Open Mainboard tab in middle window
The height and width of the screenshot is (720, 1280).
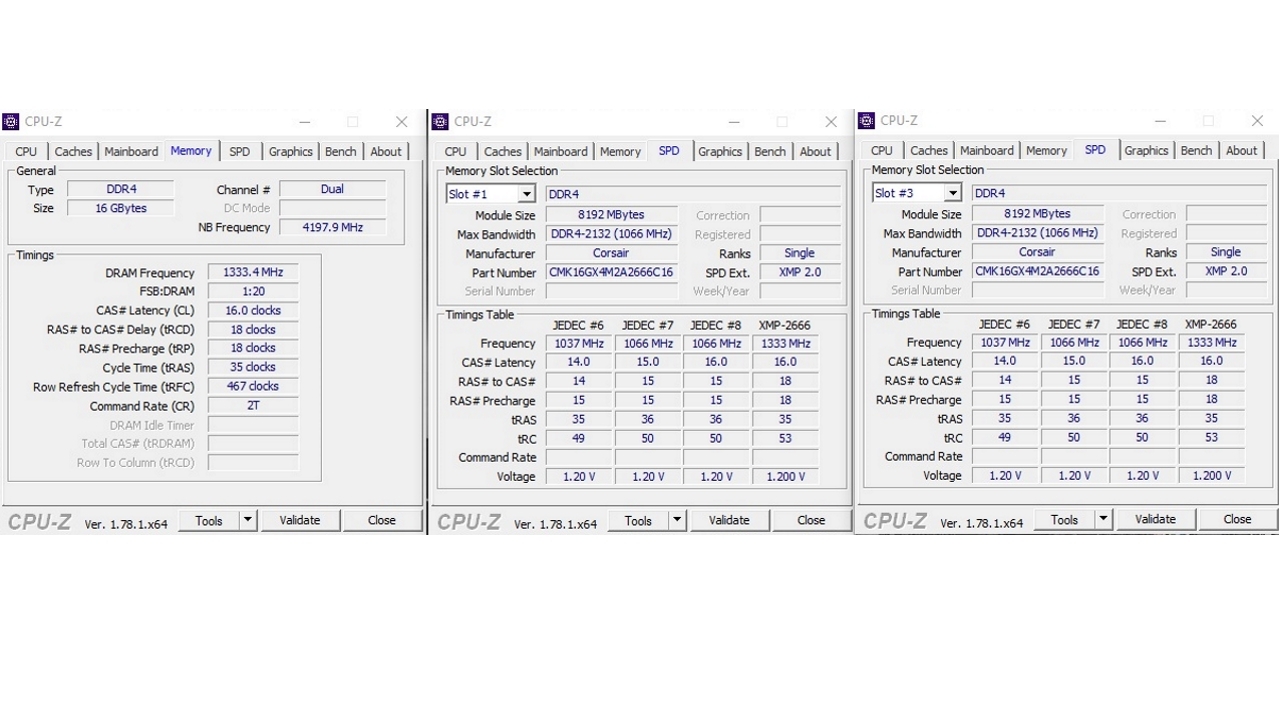[x=561, y=152]
